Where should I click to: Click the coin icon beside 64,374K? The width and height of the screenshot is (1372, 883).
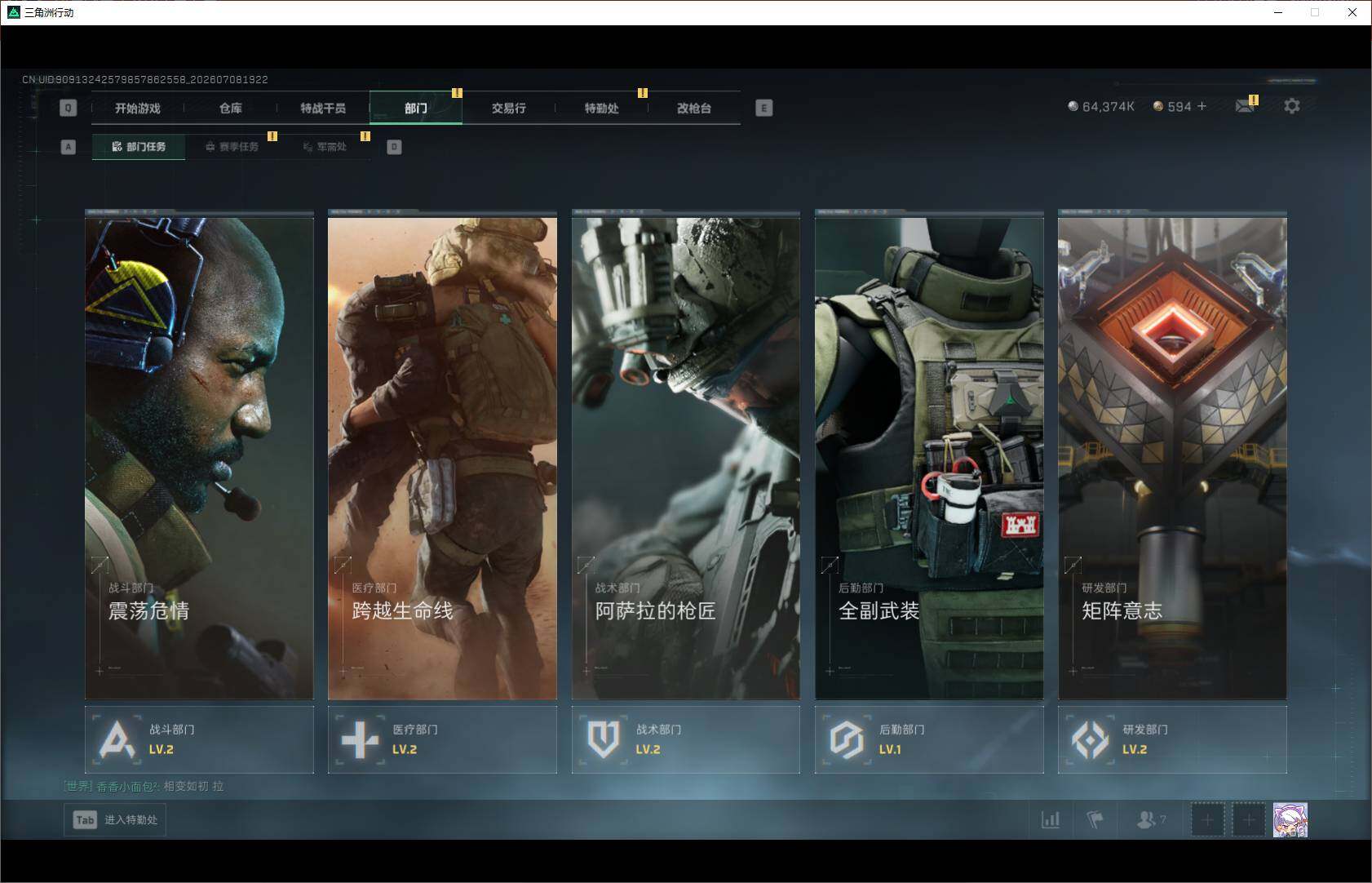tap(1073, 106)
